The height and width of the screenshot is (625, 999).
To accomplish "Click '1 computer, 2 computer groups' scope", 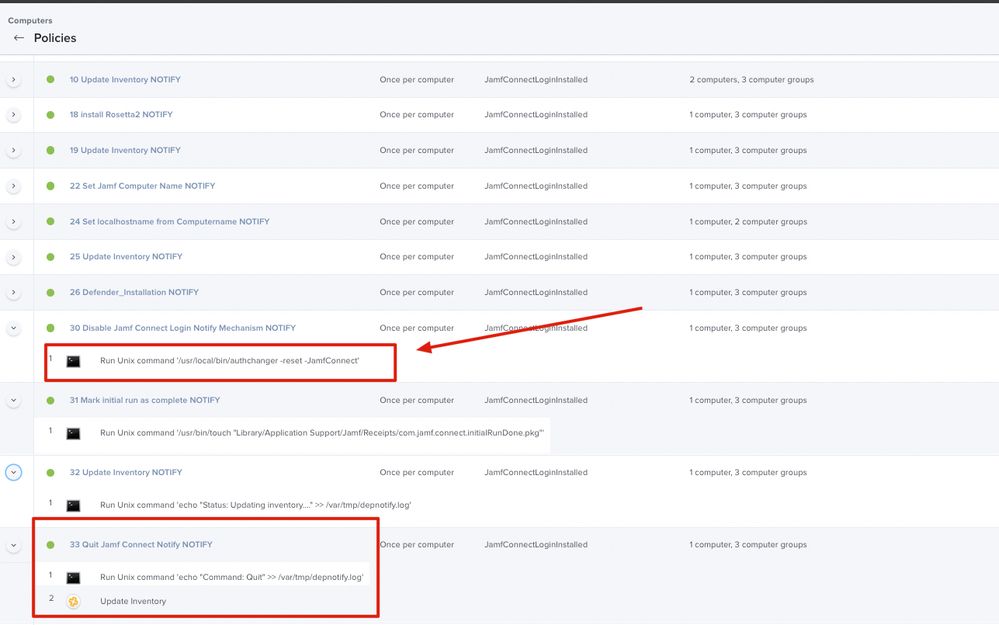I will click(748, 222).
